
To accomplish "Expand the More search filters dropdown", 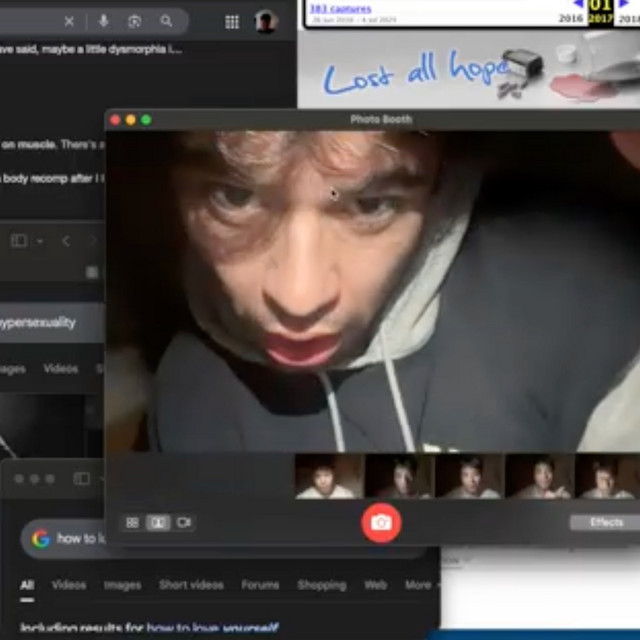I will point(421,585).
